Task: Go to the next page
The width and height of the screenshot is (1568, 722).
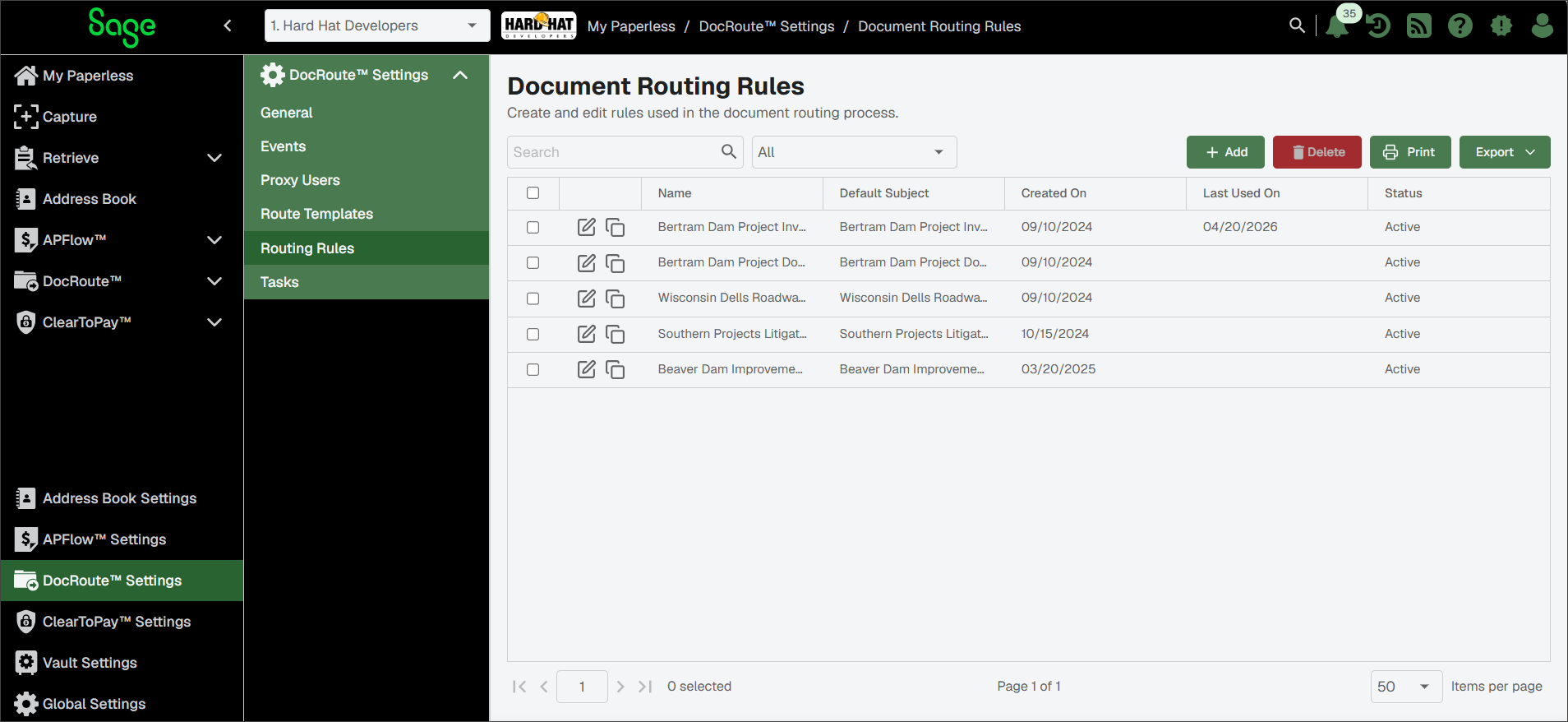Action: (x=620, y=687)
